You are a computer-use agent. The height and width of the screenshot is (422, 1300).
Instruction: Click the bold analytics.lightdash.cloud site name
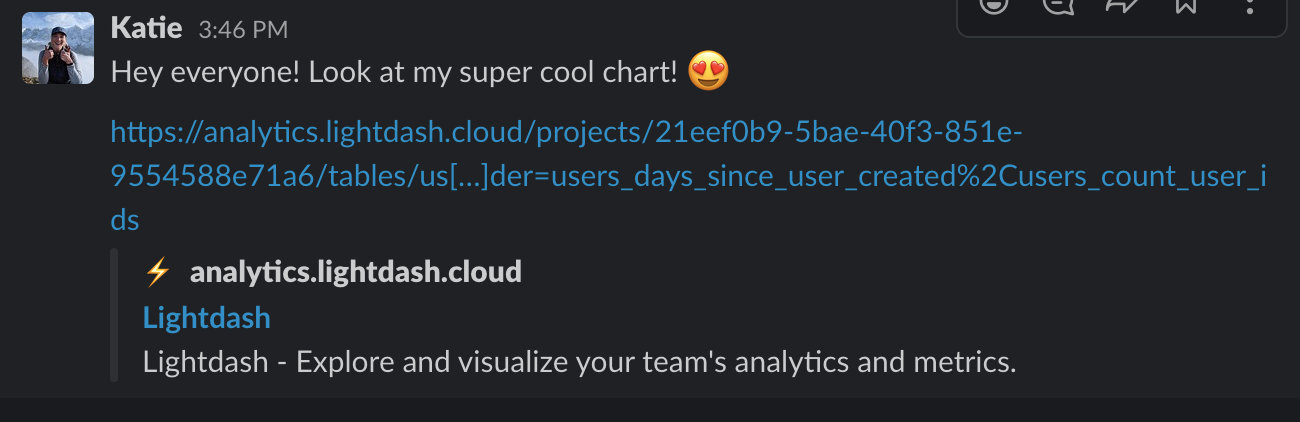355,271
